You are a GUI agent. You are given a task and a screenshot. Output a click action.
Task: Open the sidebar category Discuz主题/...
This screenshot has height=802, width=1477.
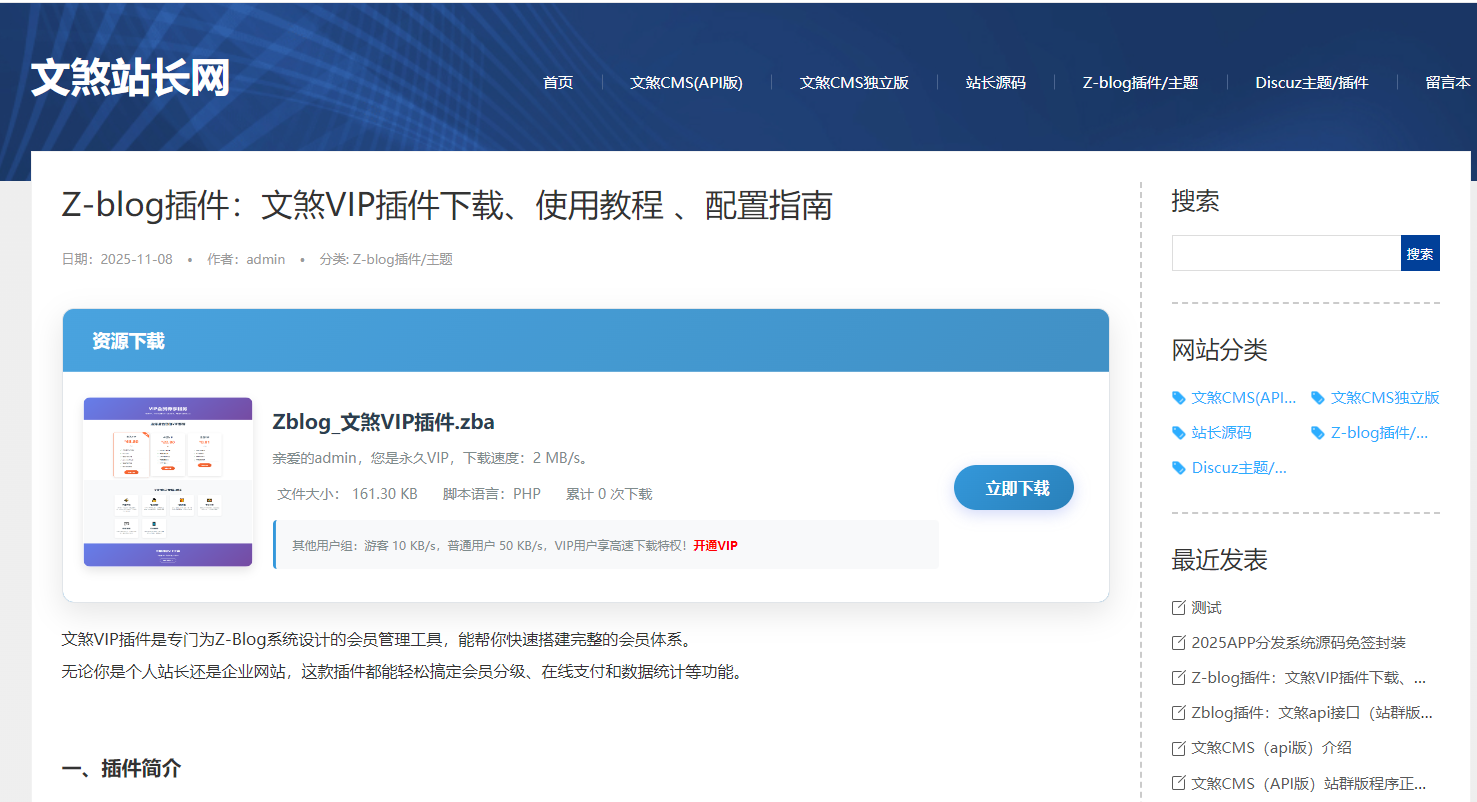1239,468
